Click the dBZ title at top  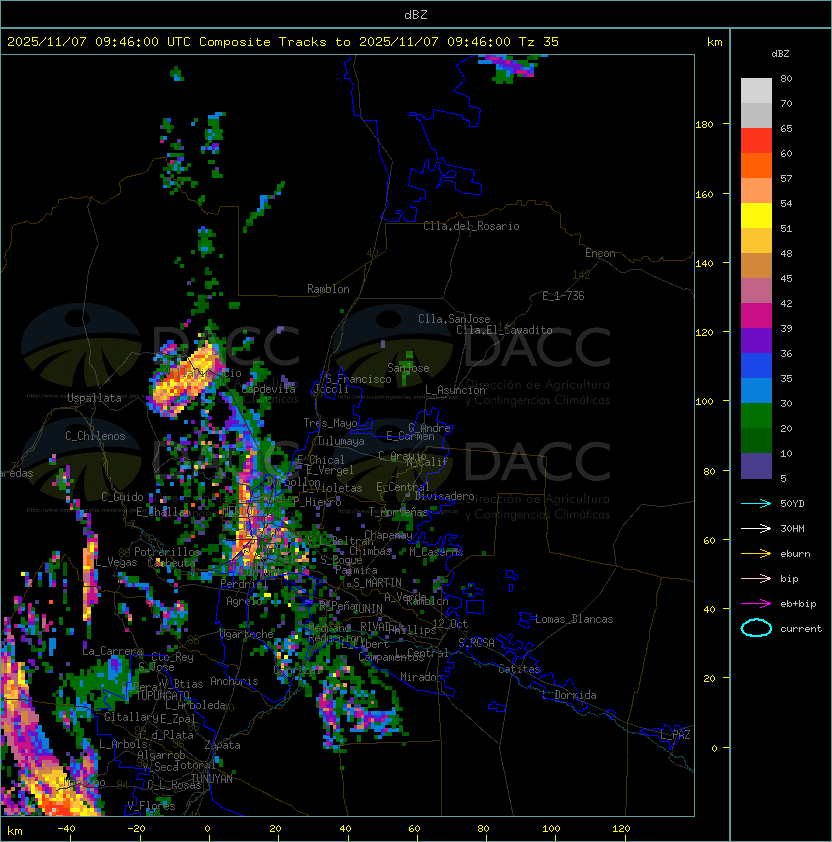click(x=416, y=14)
